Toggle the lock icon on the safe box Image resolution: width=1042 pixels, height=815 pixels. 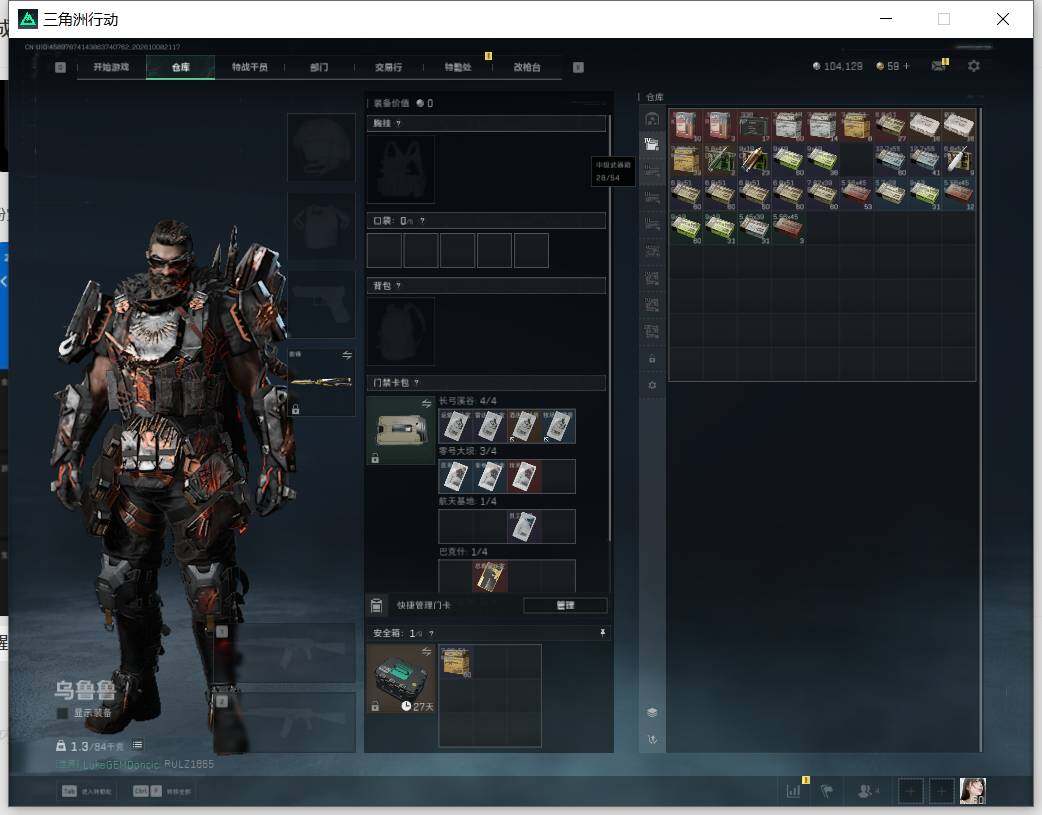point(375,706)
